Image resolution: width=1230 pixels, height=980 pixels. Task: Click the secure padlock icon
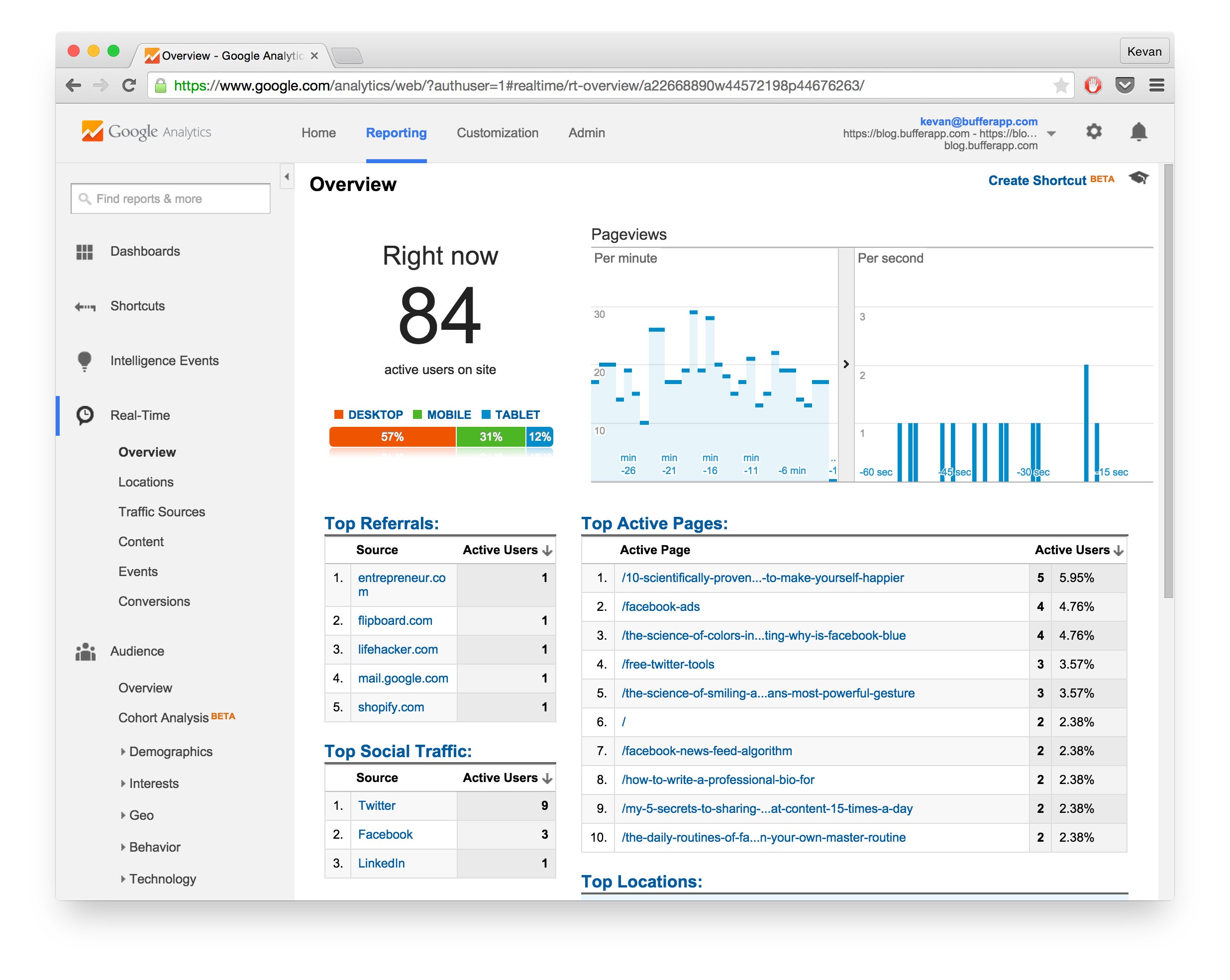161,86
